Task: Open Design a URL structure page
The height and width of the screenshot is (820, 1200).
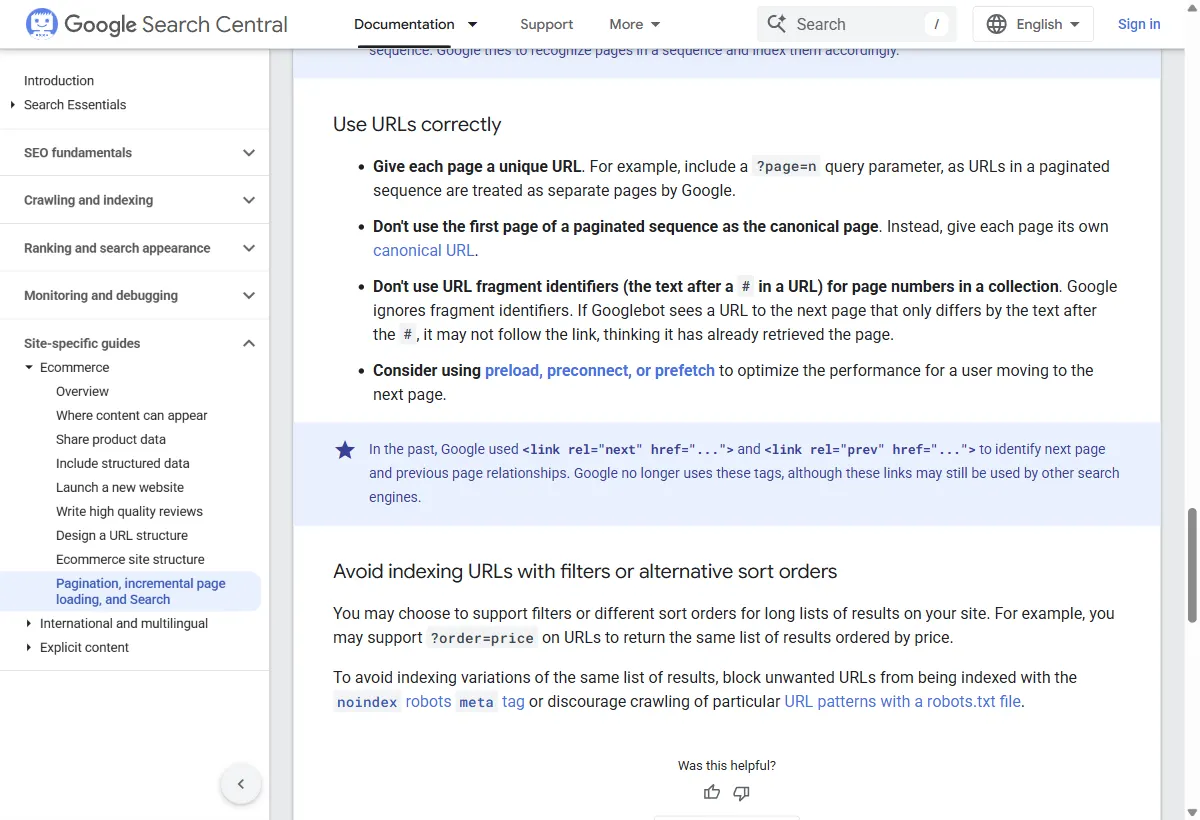Action: (x=122, y=536)
